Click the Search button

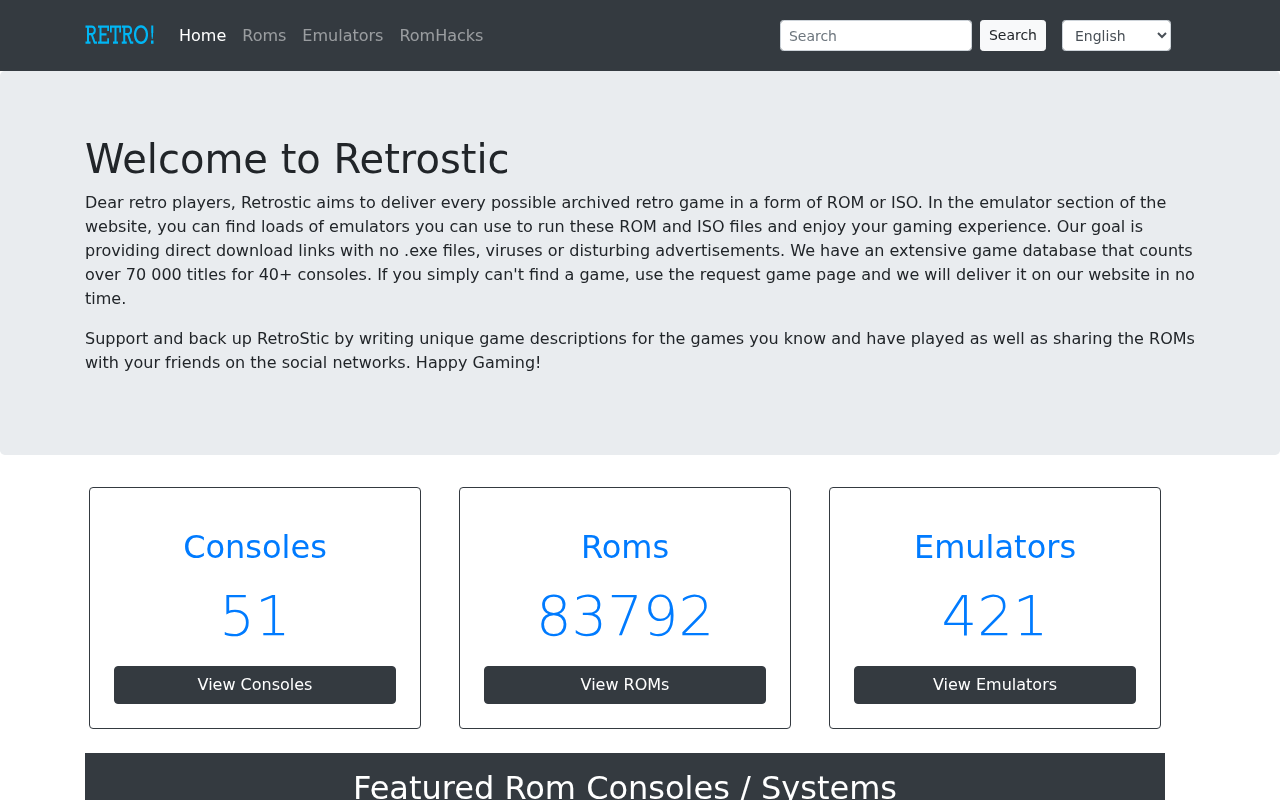click(x=1013, y=35)
